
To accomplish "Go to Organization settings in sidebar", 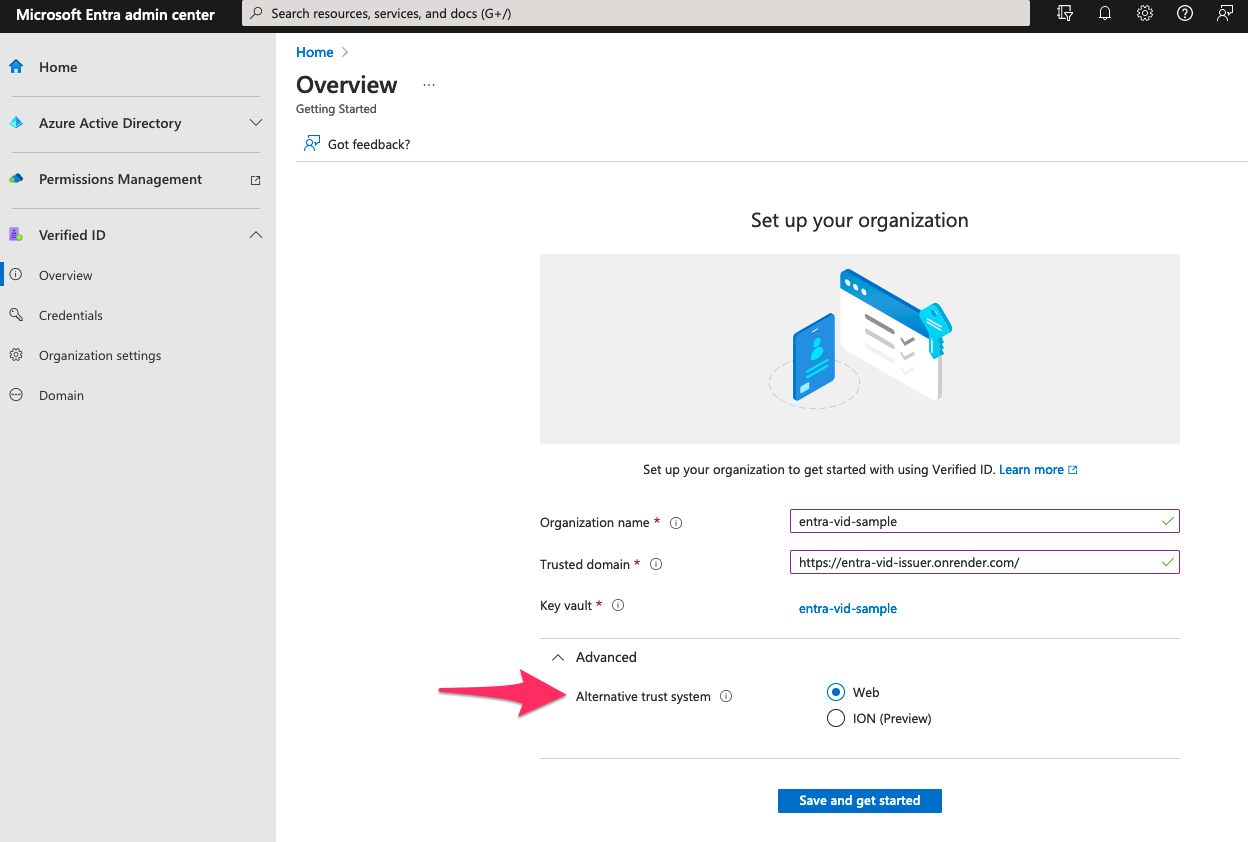I will 99,355.
